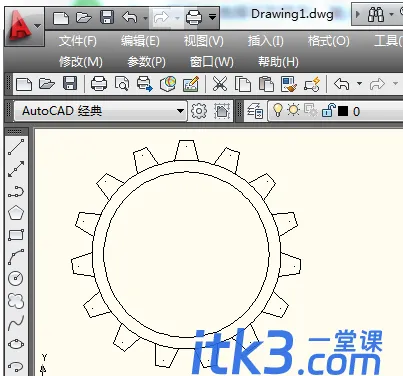
Task: Choose the Circle drawing tool
Action: point(16,278)
